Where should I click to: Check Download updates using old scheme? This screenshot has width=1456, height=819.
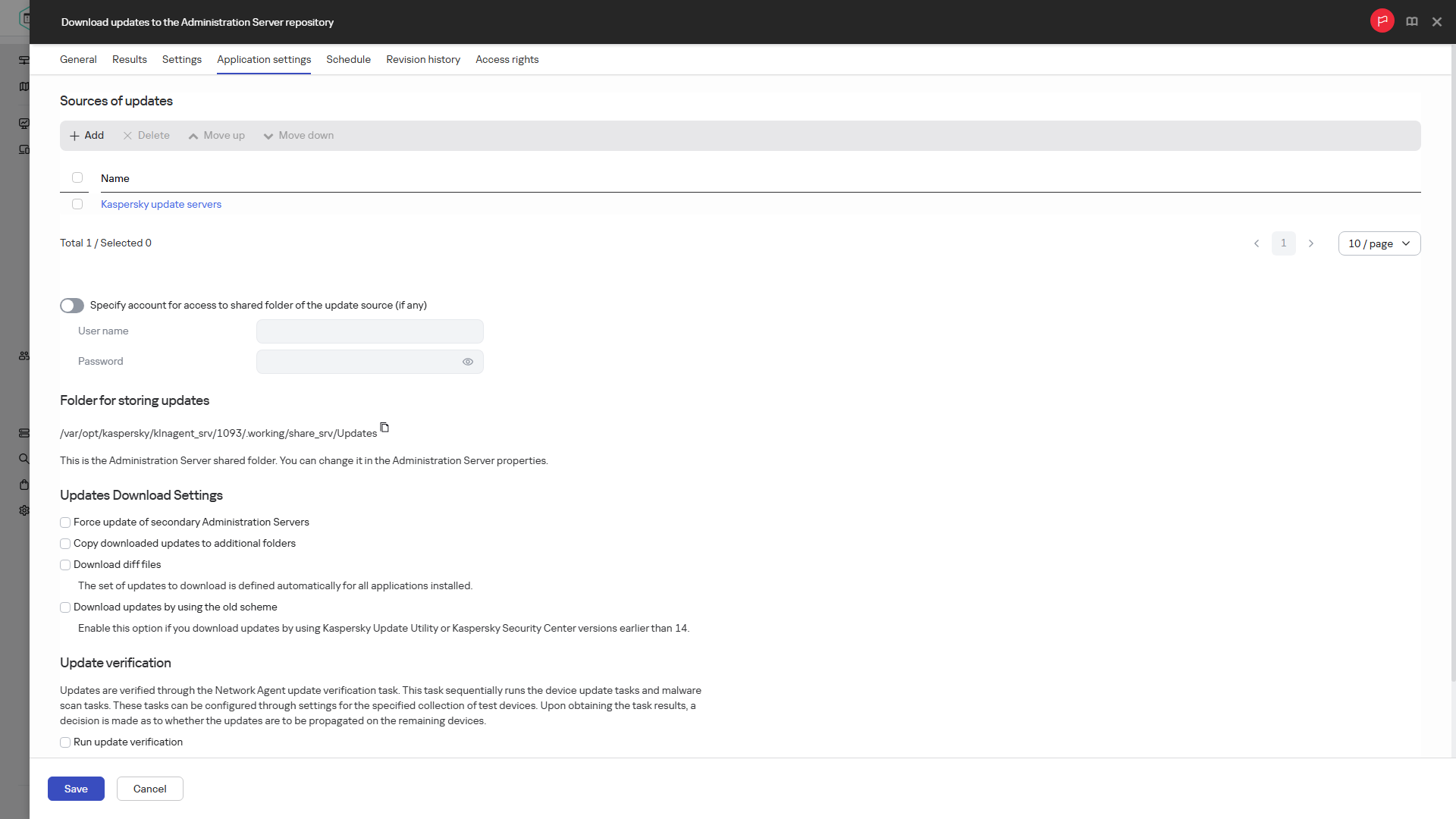(x=65, y=607)
